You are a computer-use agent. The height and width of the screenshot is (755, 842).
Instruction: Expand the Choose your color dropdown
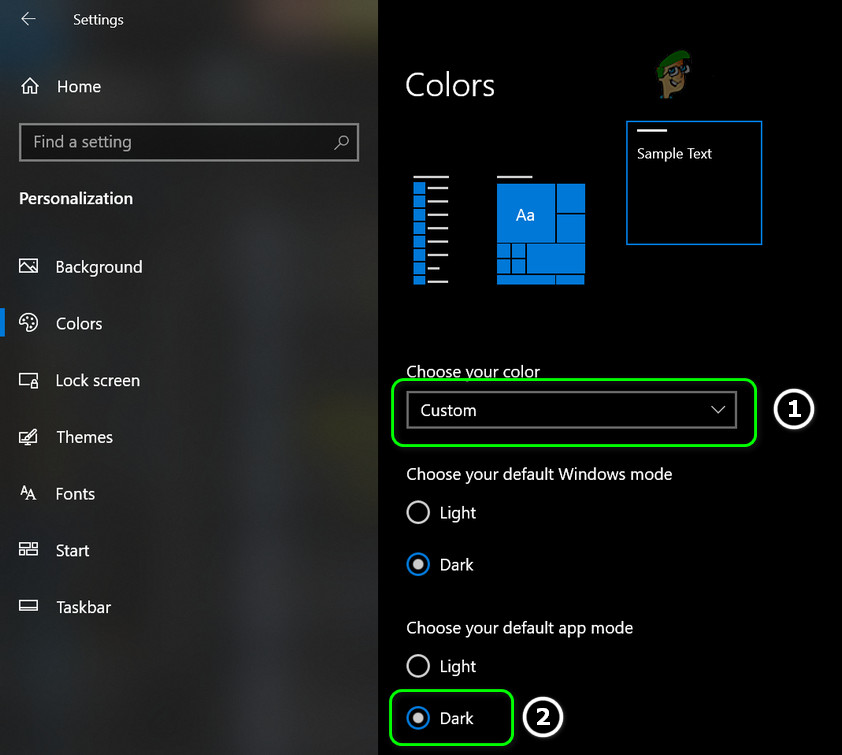(x=571, y=410)
